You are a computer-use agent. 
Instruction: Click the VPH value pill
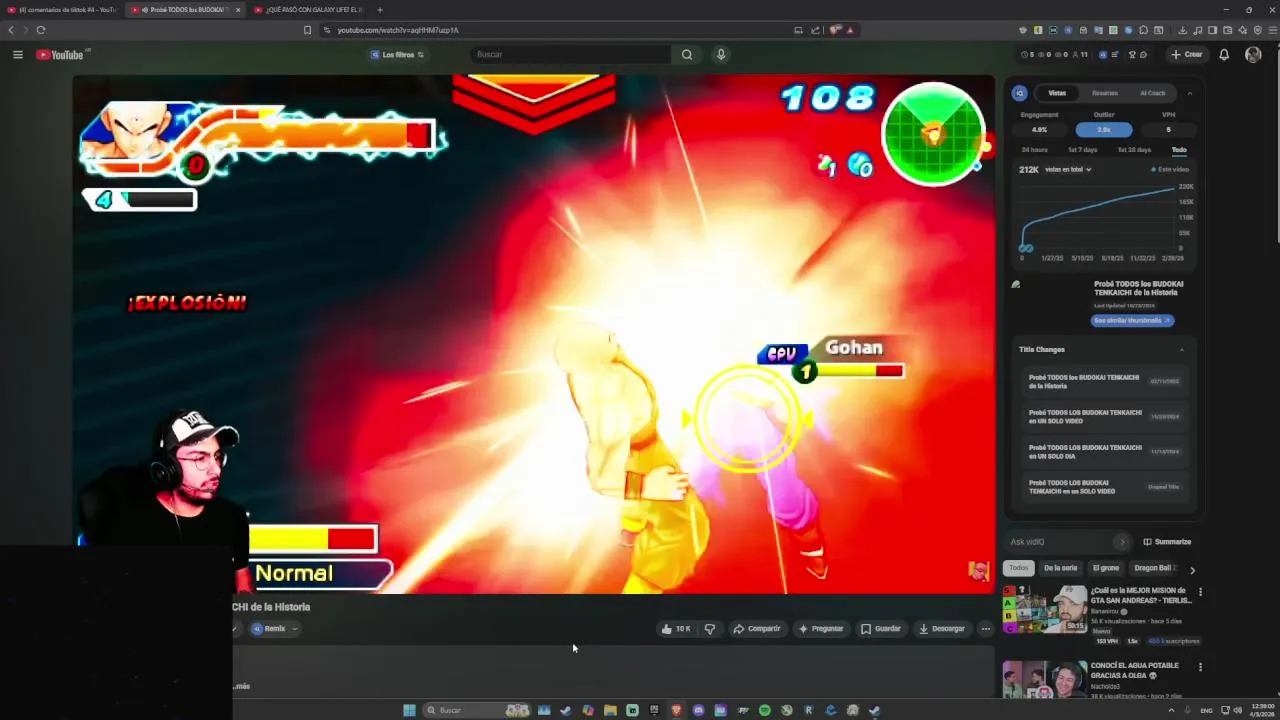click(x=1168, y=130)
